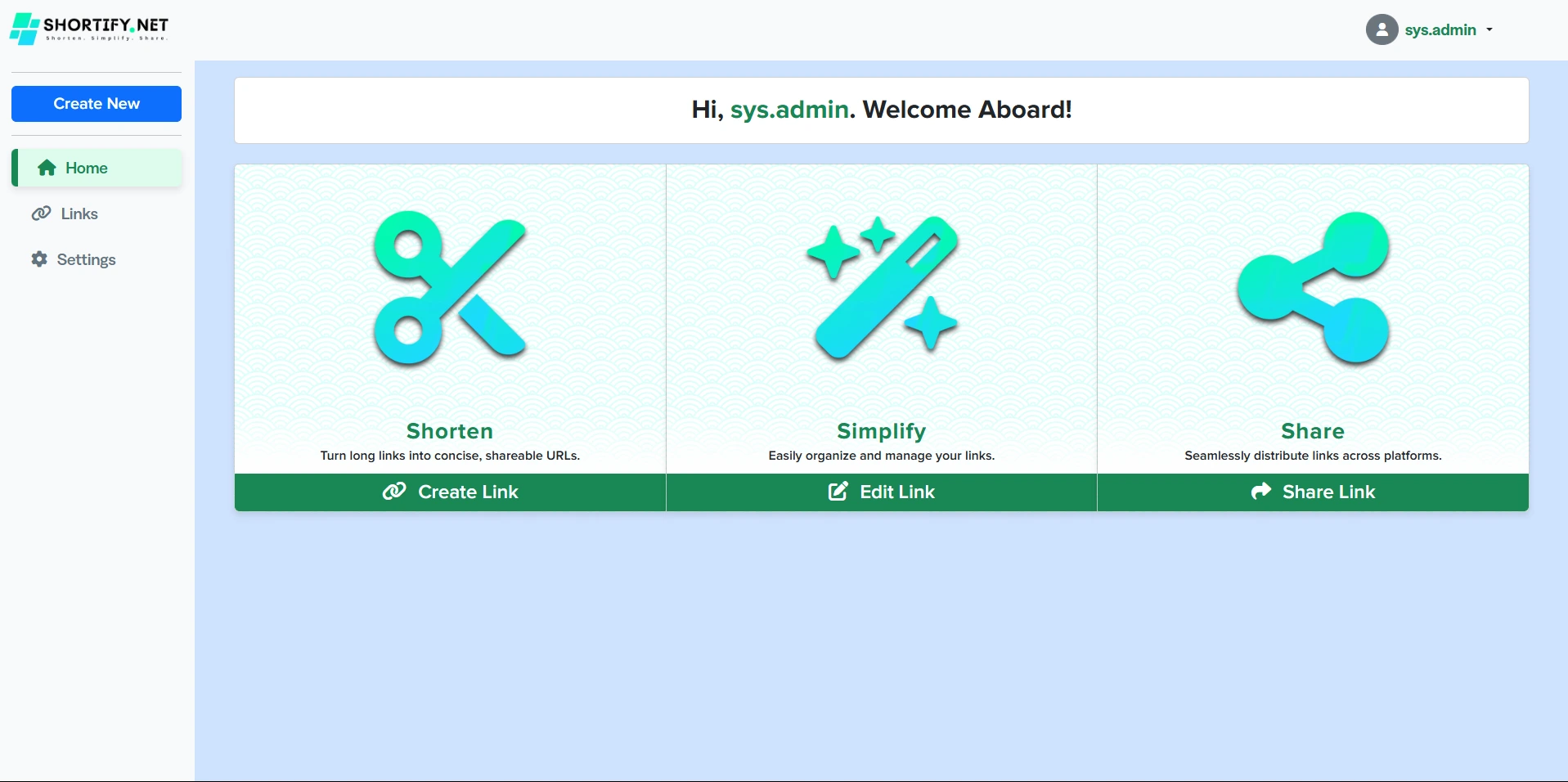
Task: Click the chain icon beside Links
Action: point(41,213)
